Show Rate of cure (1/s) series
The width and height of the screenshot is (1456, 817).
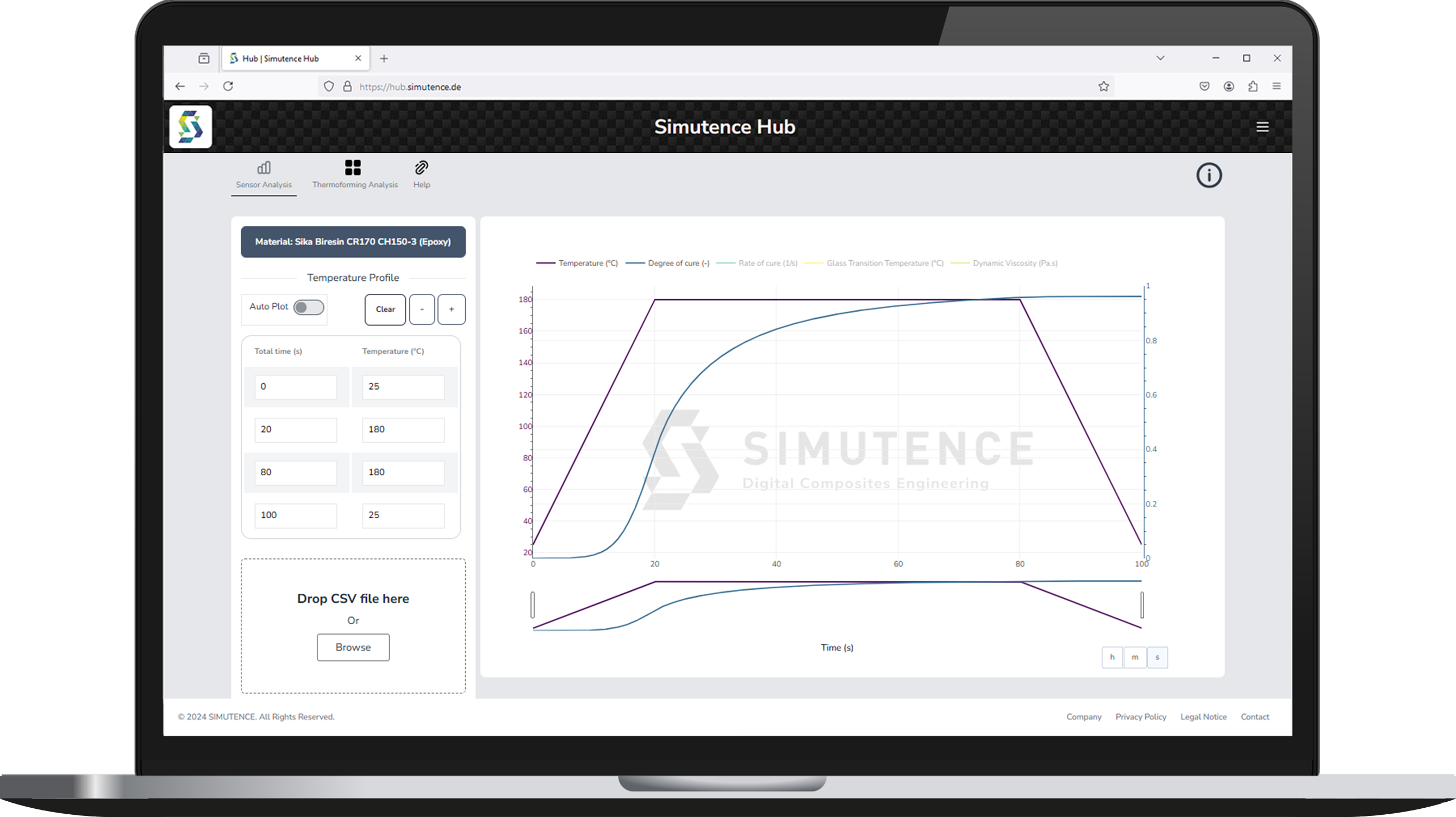(757, 263)
